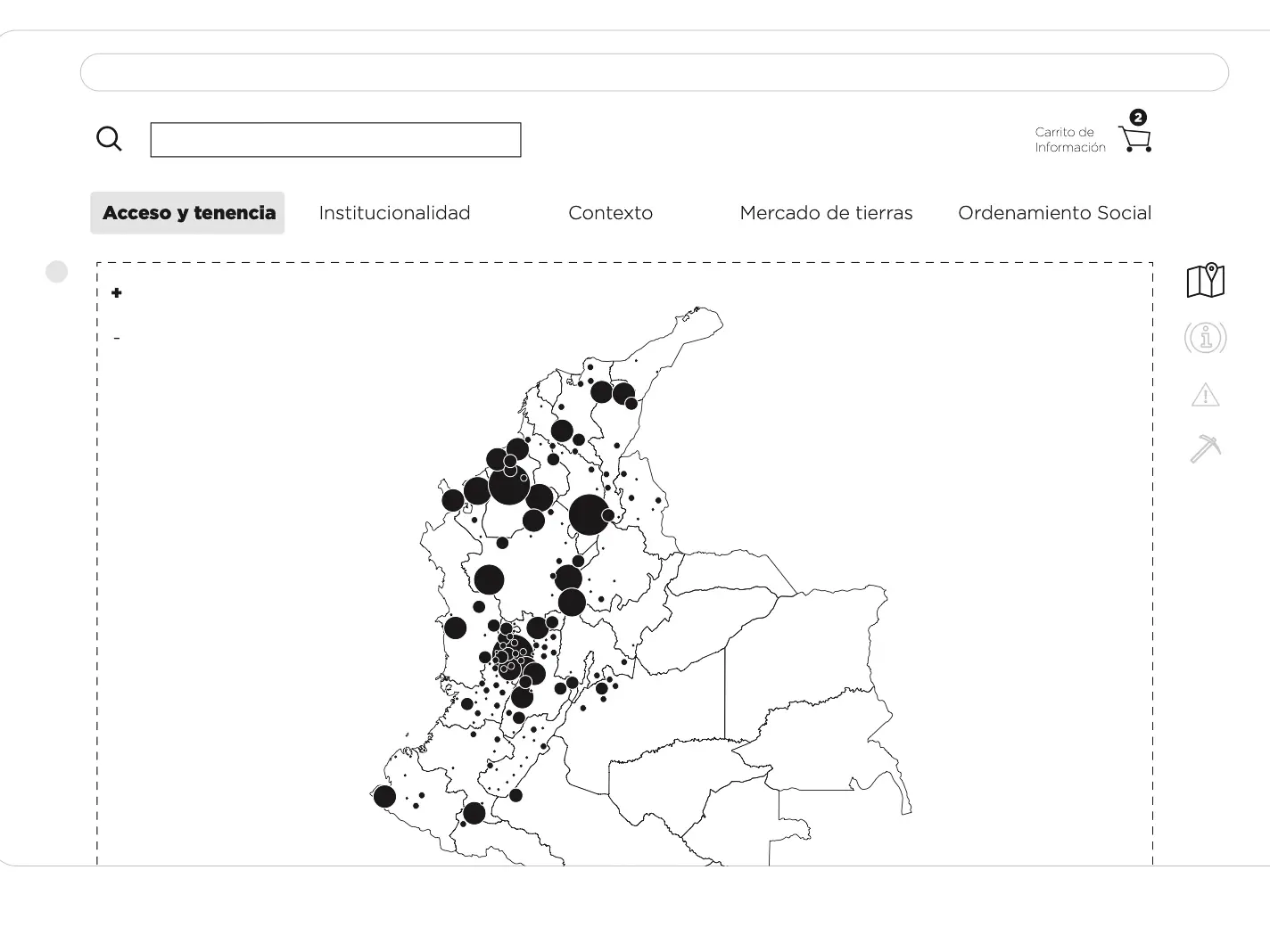Click the browser address bar
The height and width of the screenshot is (952, 1270).
pyautogui.click(x=654, y=72)
